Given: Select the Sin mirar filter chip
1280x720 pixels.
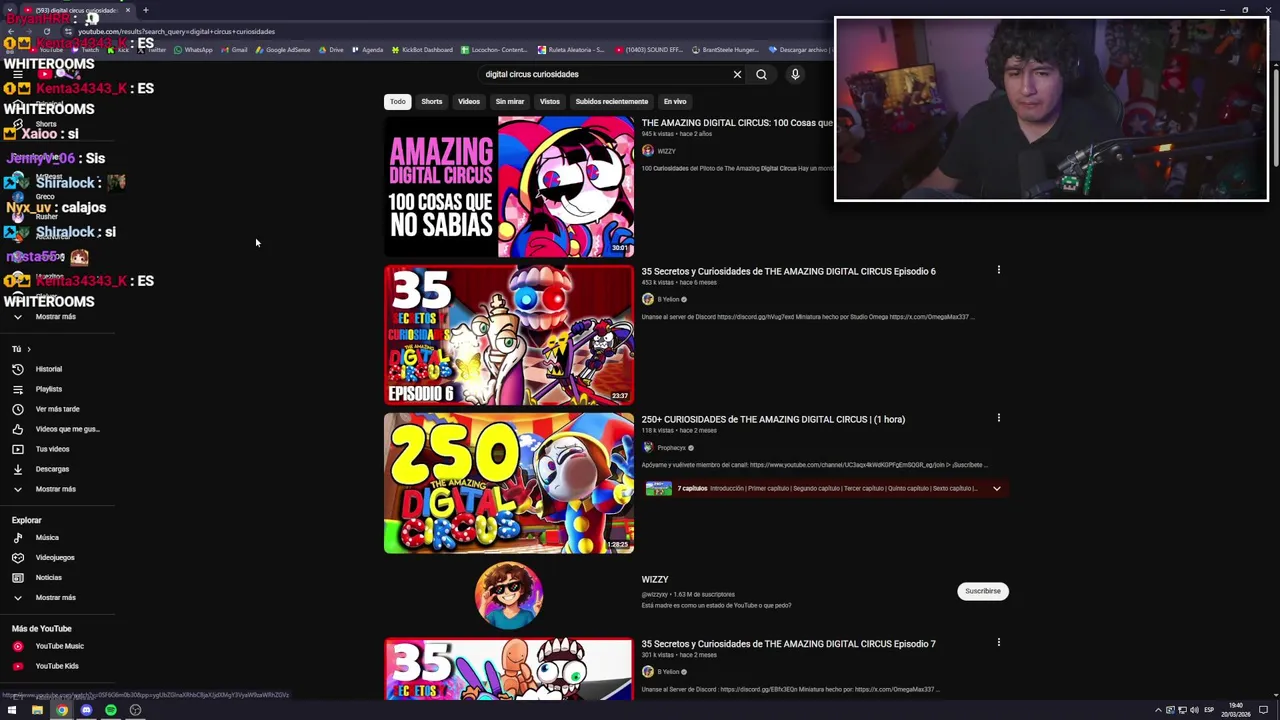Looking at the screenshot, I should (510, 101).
